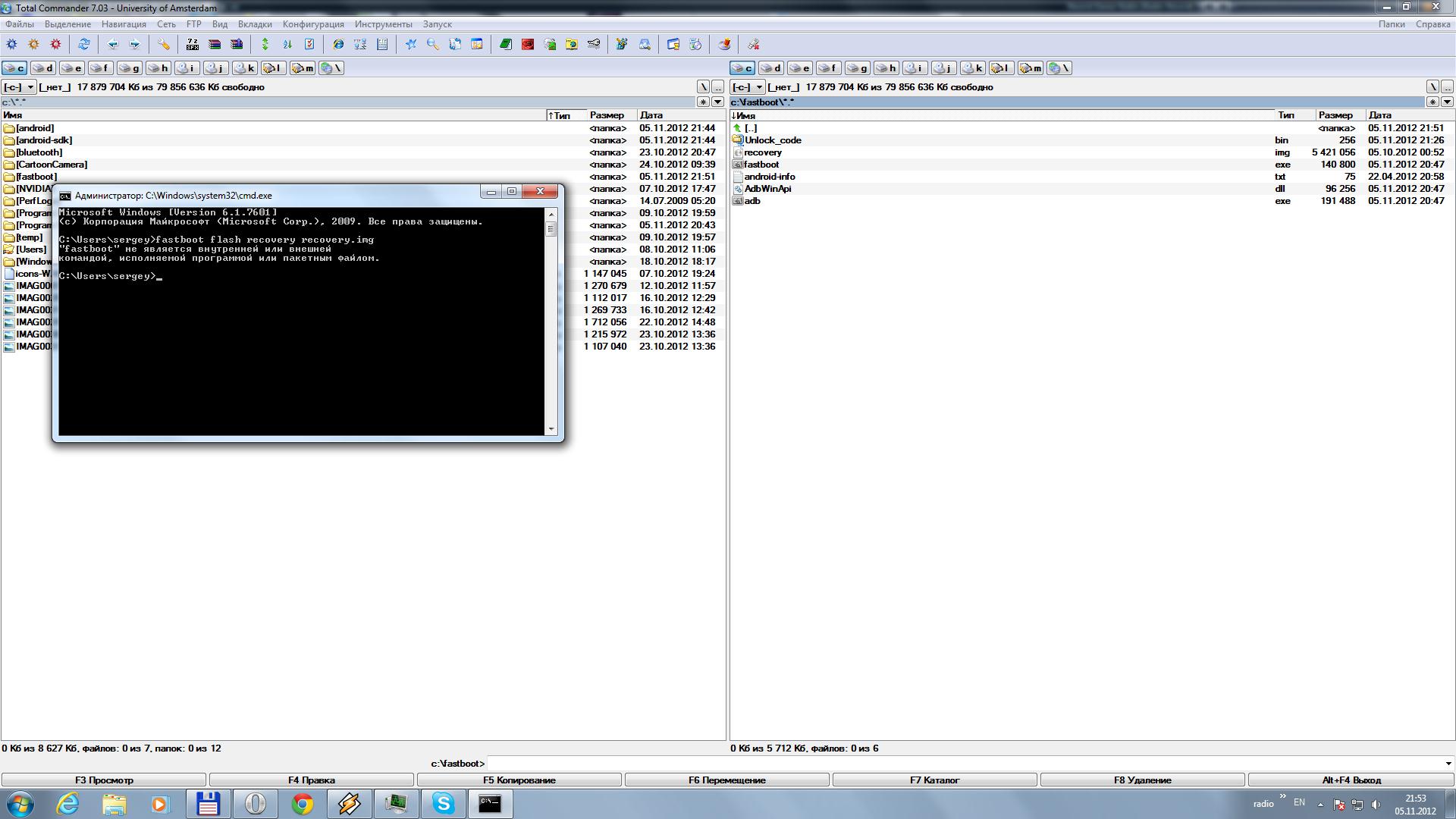The width and height of the screenshot is (1456, 819).
Task: Click the last toolbar icon with red cross
Action: point(754,45)
